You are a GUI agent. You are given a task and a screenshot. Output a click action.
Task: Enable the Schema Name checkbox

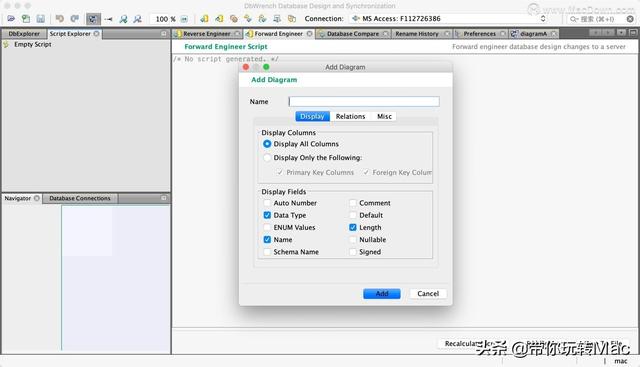point(267,252)
